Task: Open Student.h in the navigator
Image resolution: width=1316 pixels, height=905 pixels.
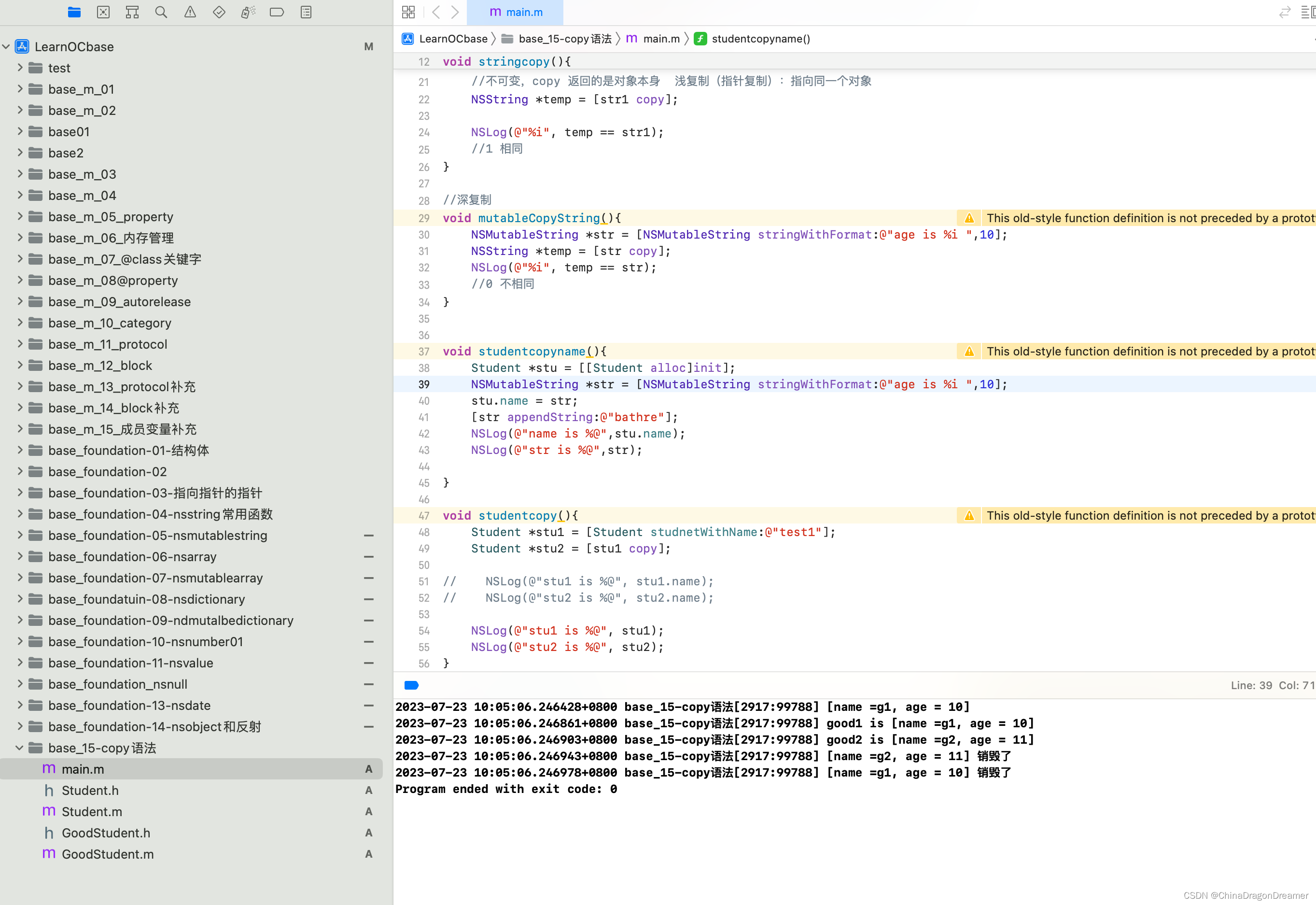Action: pos(89,791)
